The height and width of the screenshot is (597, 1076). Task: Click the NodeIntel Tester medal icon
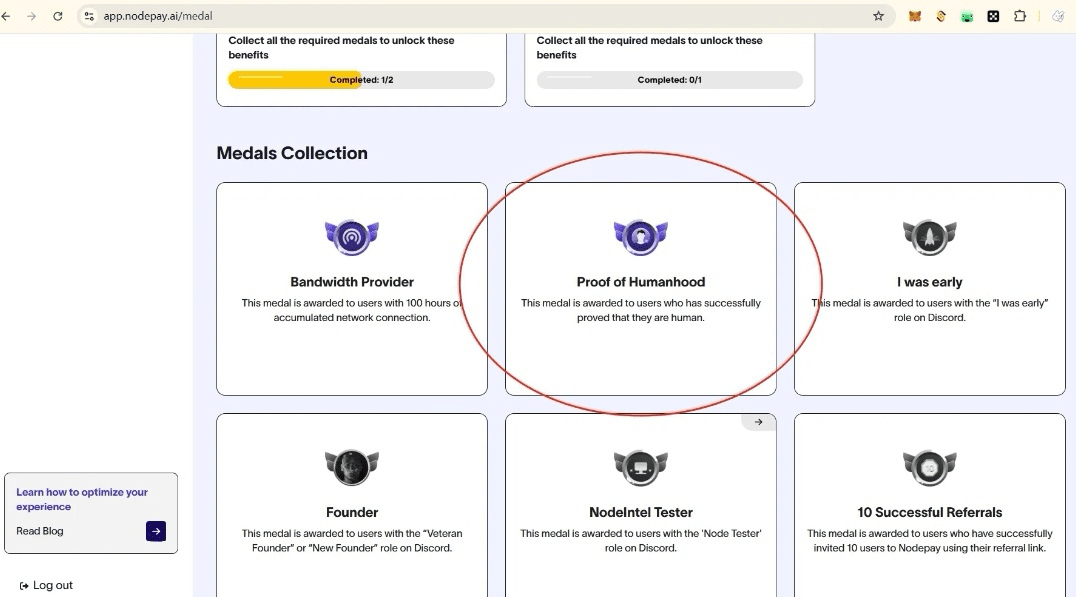click(641, 468)
